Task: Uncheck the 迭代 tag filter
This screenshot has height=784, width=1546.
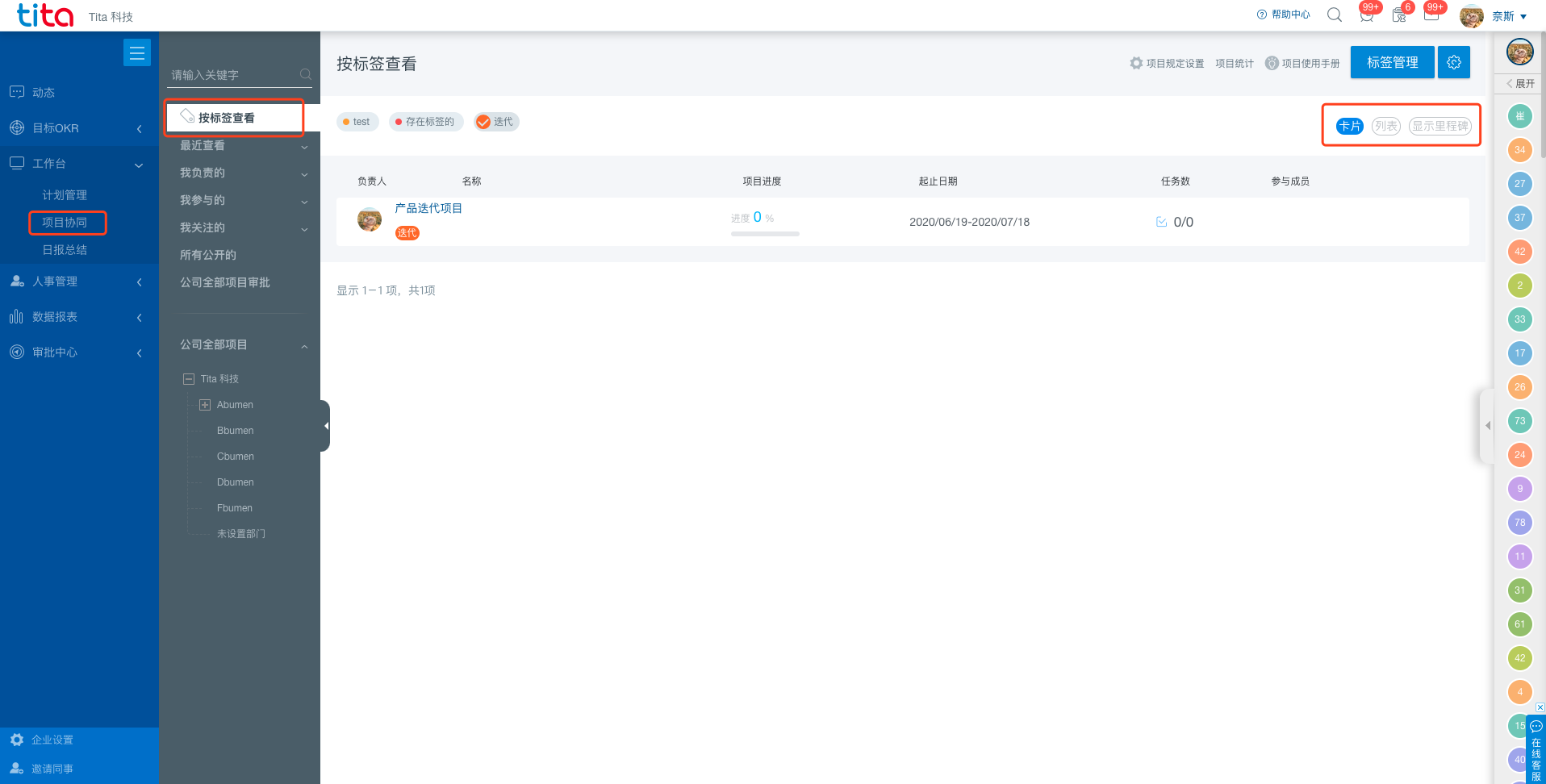Action: tap(496, 122)
